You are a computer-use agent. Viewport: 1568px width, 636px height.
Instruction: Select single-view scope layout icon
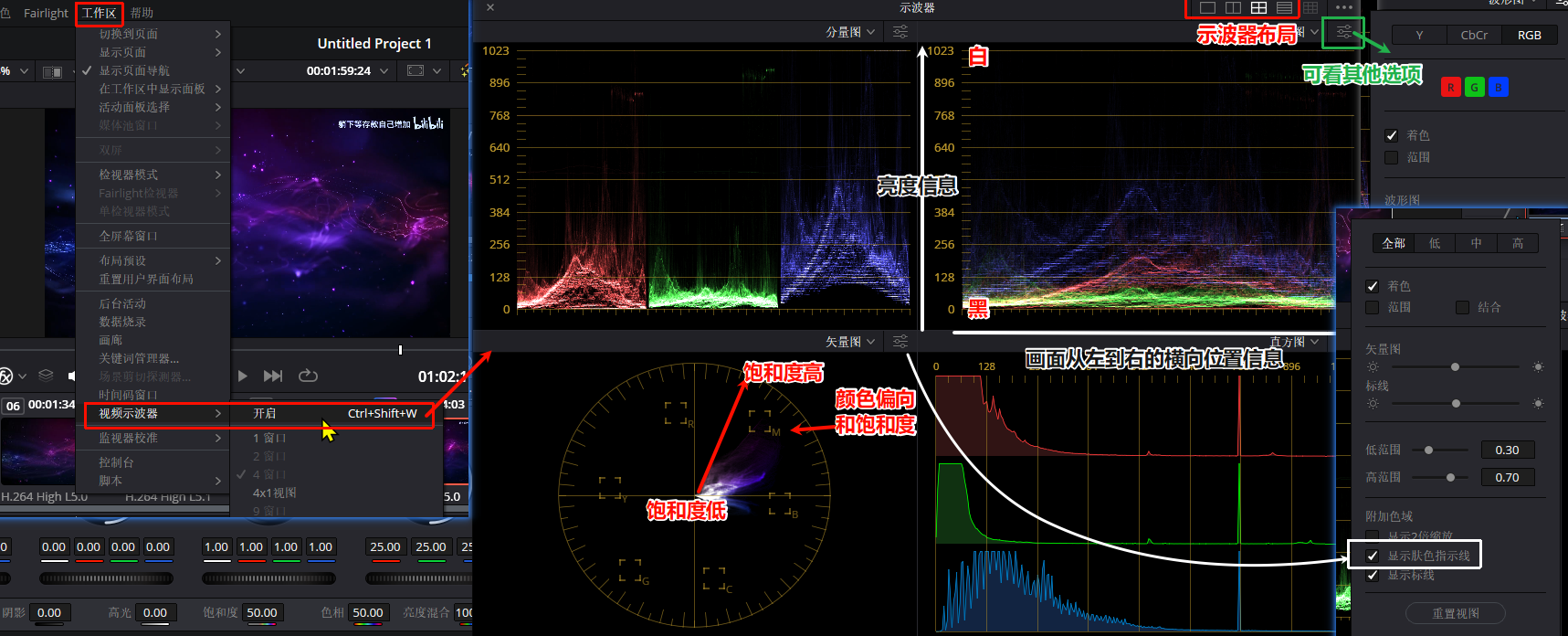pyautogui.click(x=1207, y=7)
